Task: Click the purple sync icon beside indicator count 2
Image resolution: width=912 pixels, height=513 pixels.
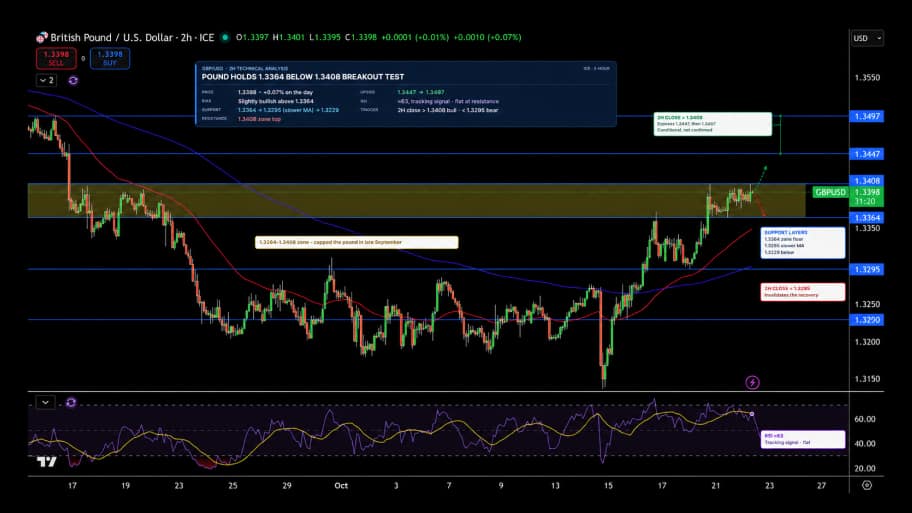Action: (73, 80)
